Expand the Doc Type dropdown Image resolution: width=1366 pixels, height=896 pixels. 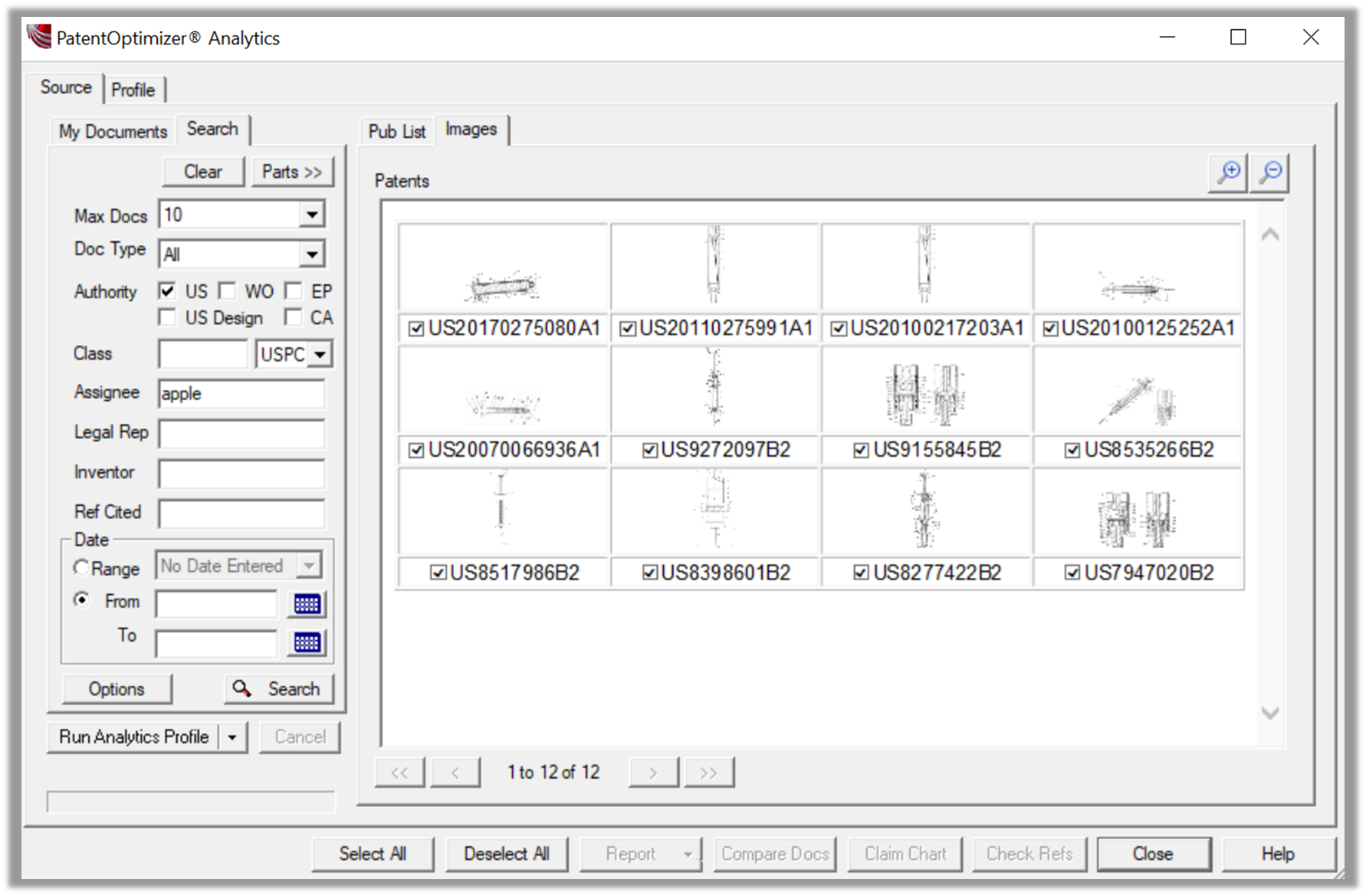click(312, 254)
